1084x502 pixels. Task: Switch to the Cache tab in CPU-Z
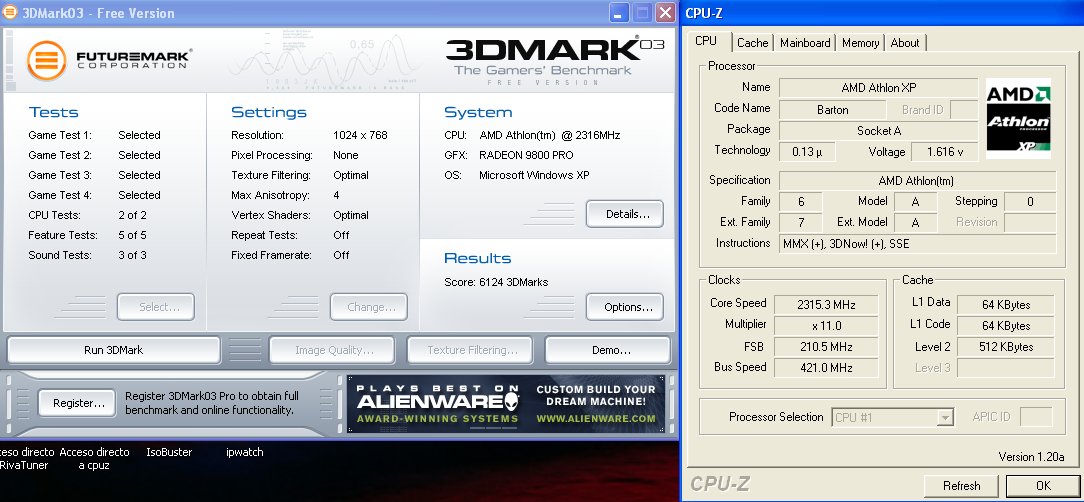pos(752,43)
